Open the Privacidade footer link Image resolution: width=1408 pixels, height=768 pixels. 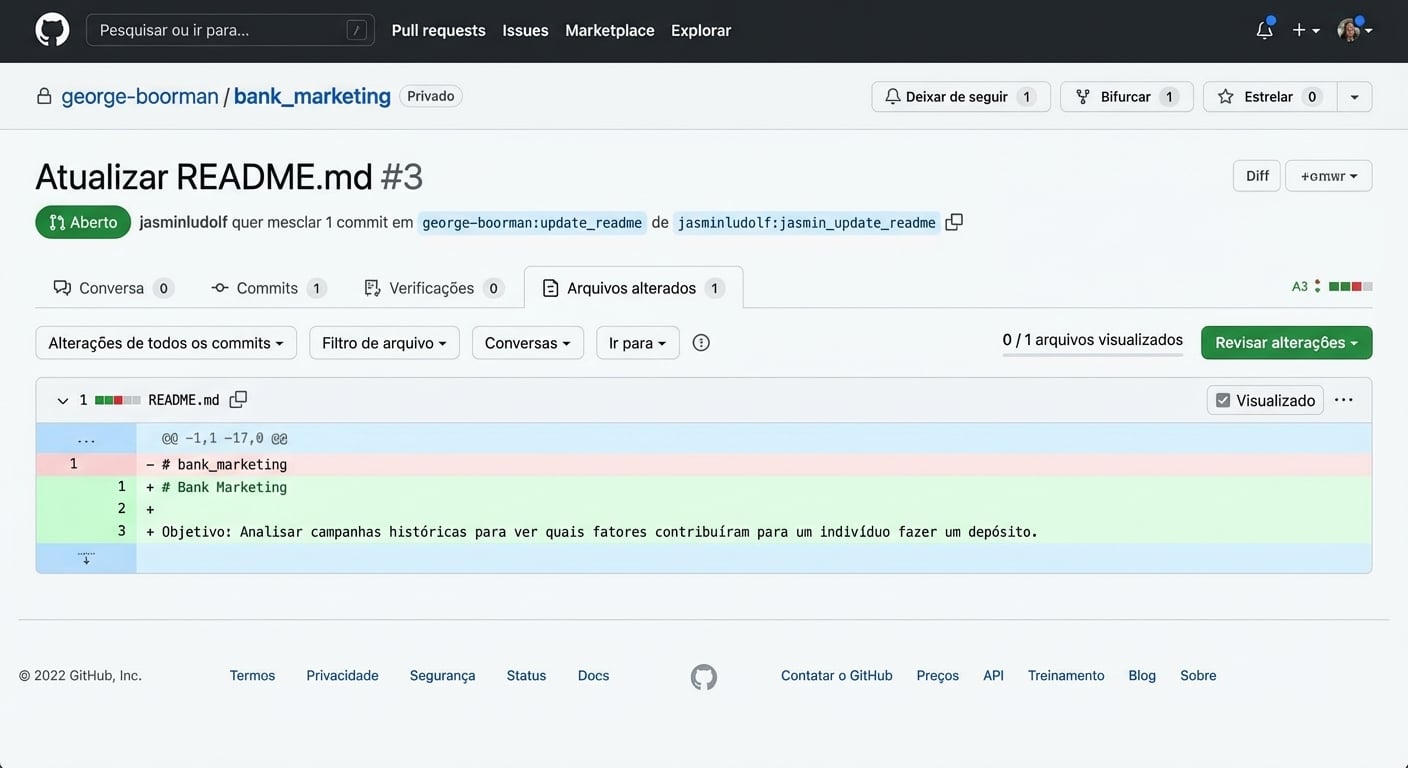343,676
